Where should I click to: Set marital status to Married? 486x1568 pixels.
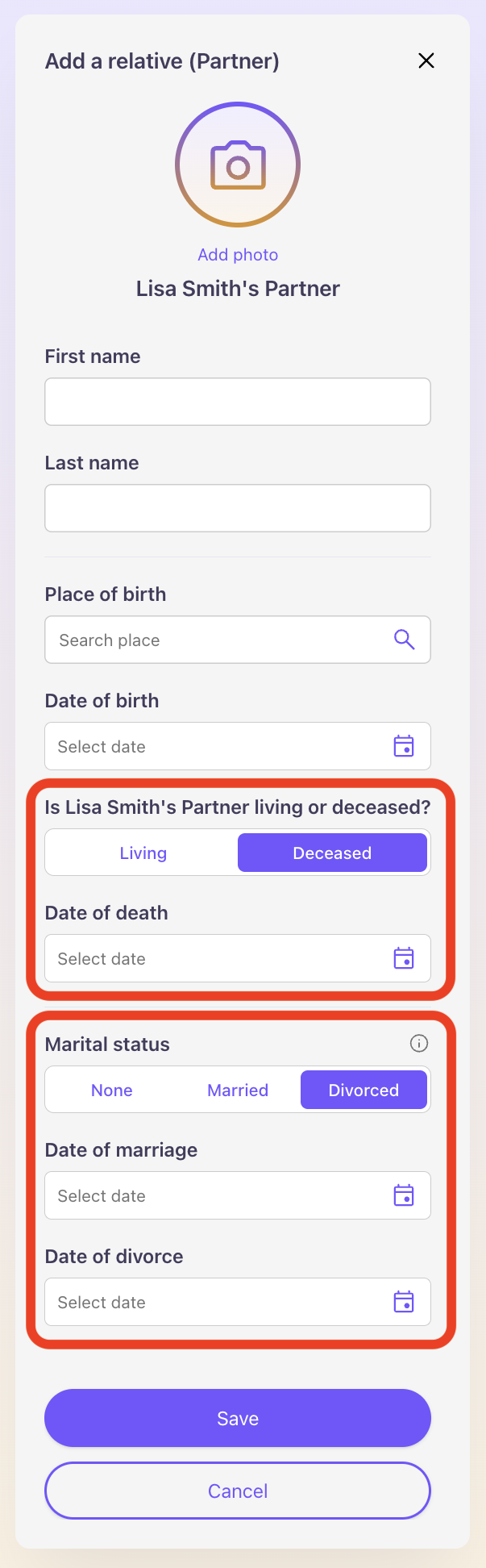(x=238, y=1091)
